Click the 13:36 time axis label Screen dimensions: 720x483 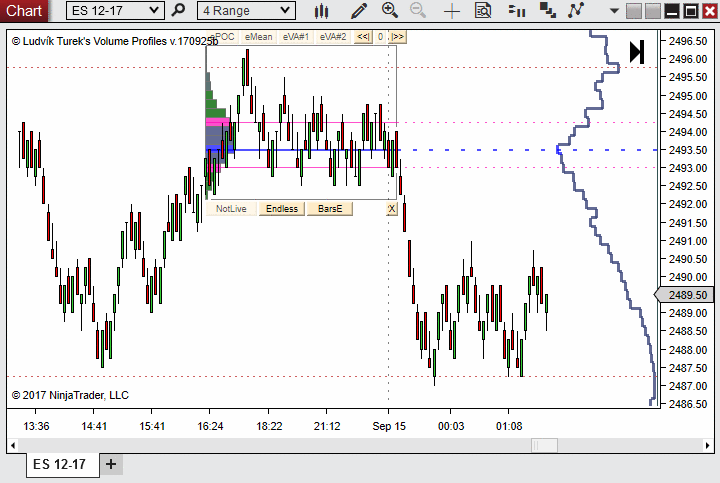pos(36,426)
